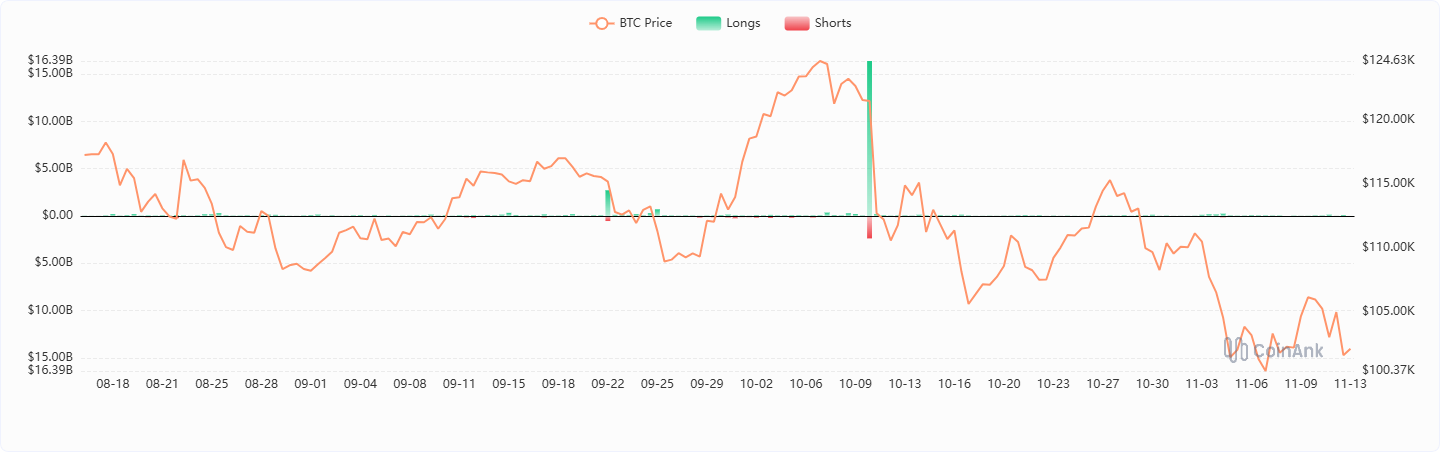The width and height of the screenshot is (1440, 452).
Task: Click the BTC Price legend line marker icon
Action: [x=601, y=23]
